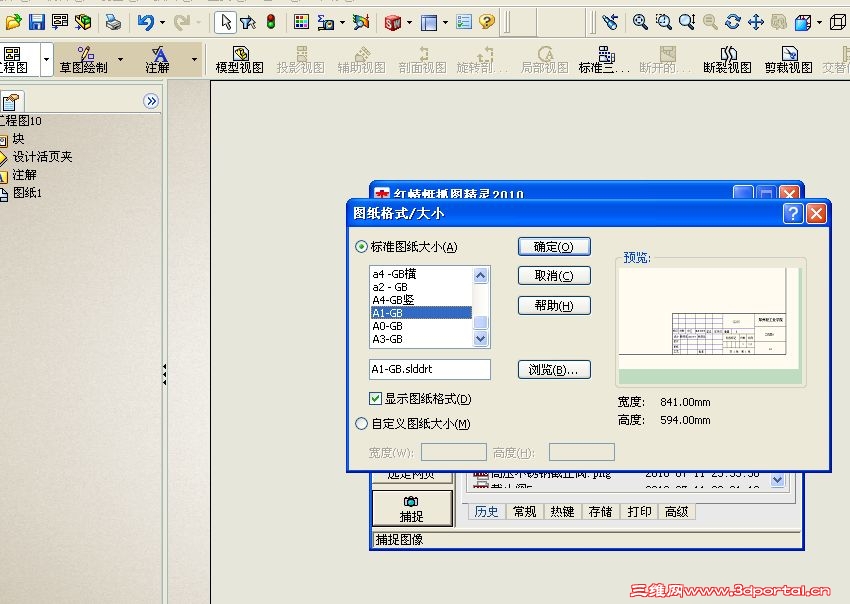Select 自定义图纸大小(M) radio button

pos(361,423)
